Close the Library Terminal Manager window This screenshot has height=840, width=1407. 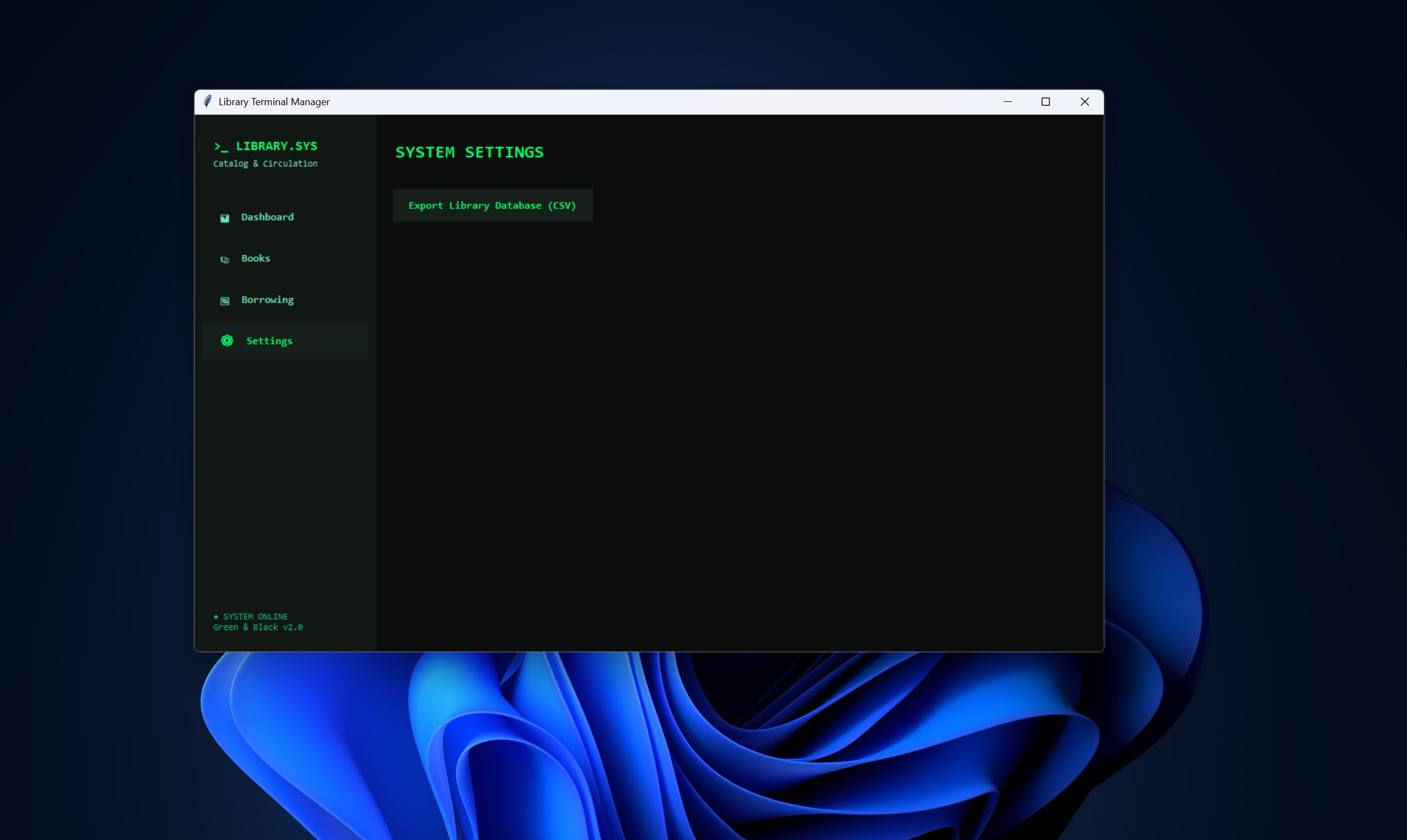pyautogui.click(x=1085, y=102)
